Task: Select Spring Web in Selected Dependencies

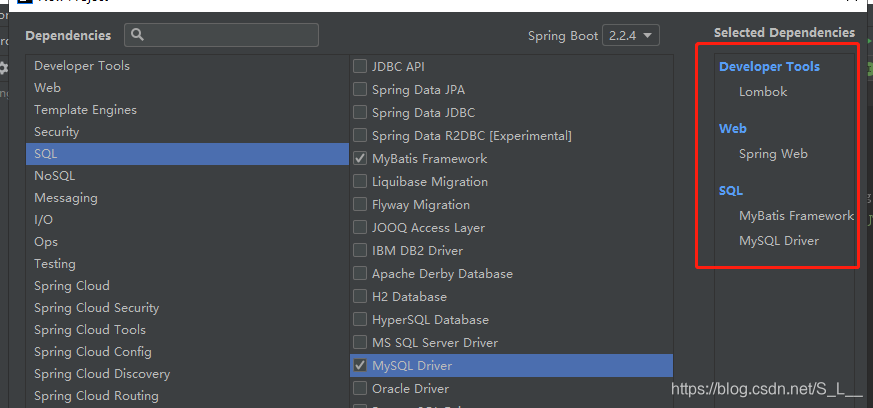Action: 773,154
